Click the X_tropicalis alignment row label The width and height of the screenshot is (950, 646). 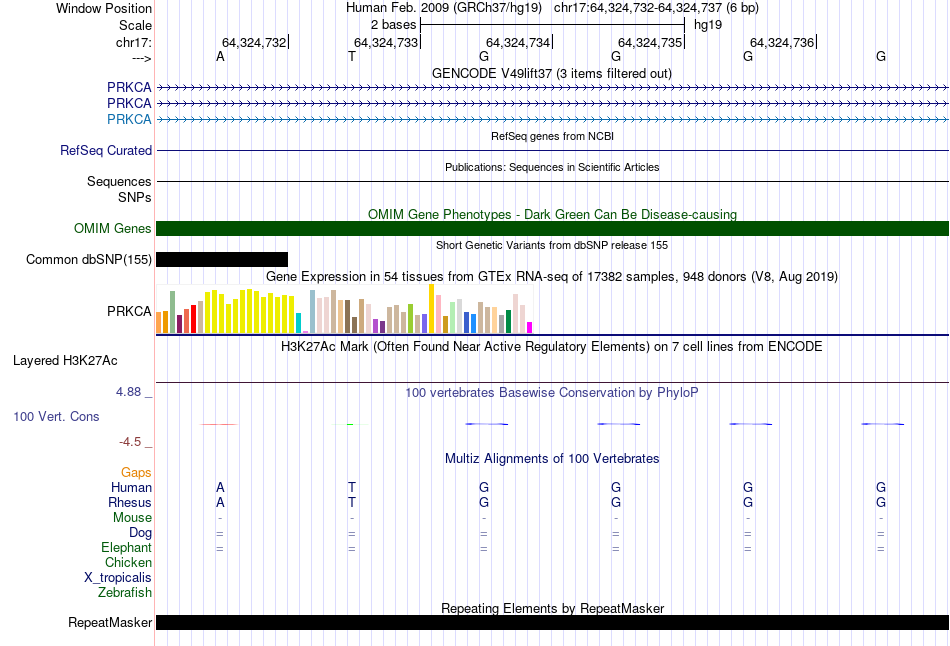pos(118,578)
